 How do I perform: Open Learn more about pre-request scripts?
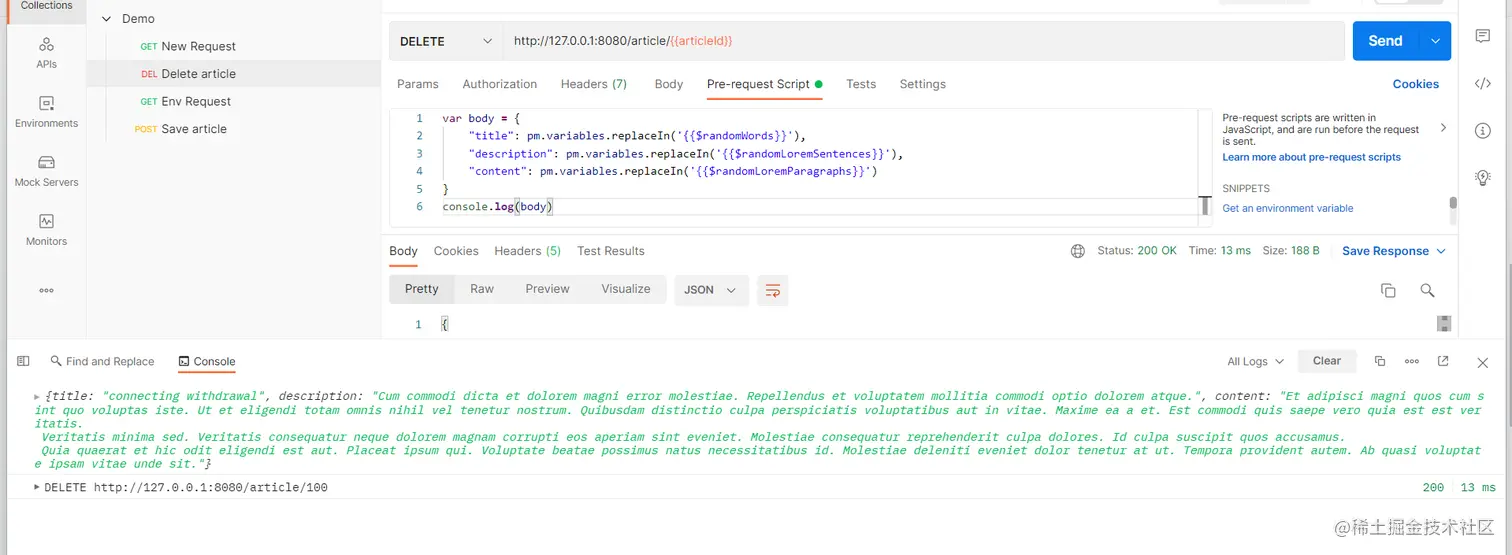coord(1311,157)
